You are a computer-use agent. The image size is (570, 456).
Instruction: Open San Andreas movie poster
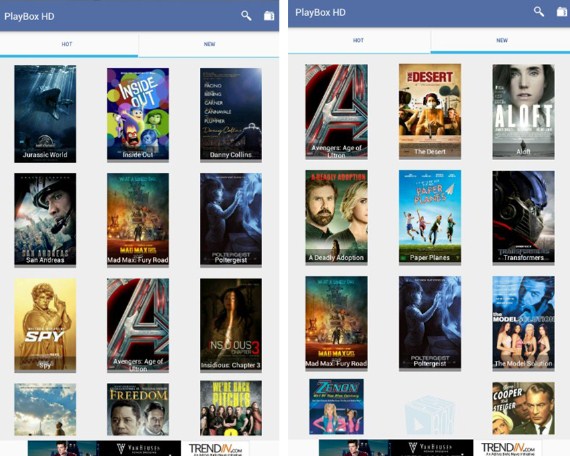coord(45,219)
